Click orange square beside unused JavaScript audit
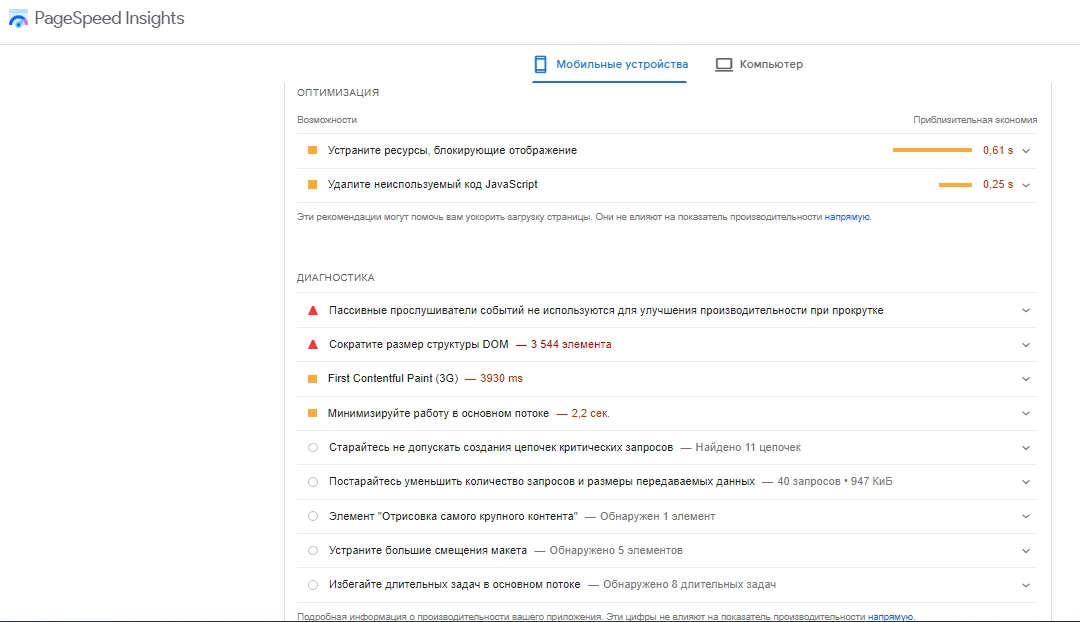 coord(312,184)
